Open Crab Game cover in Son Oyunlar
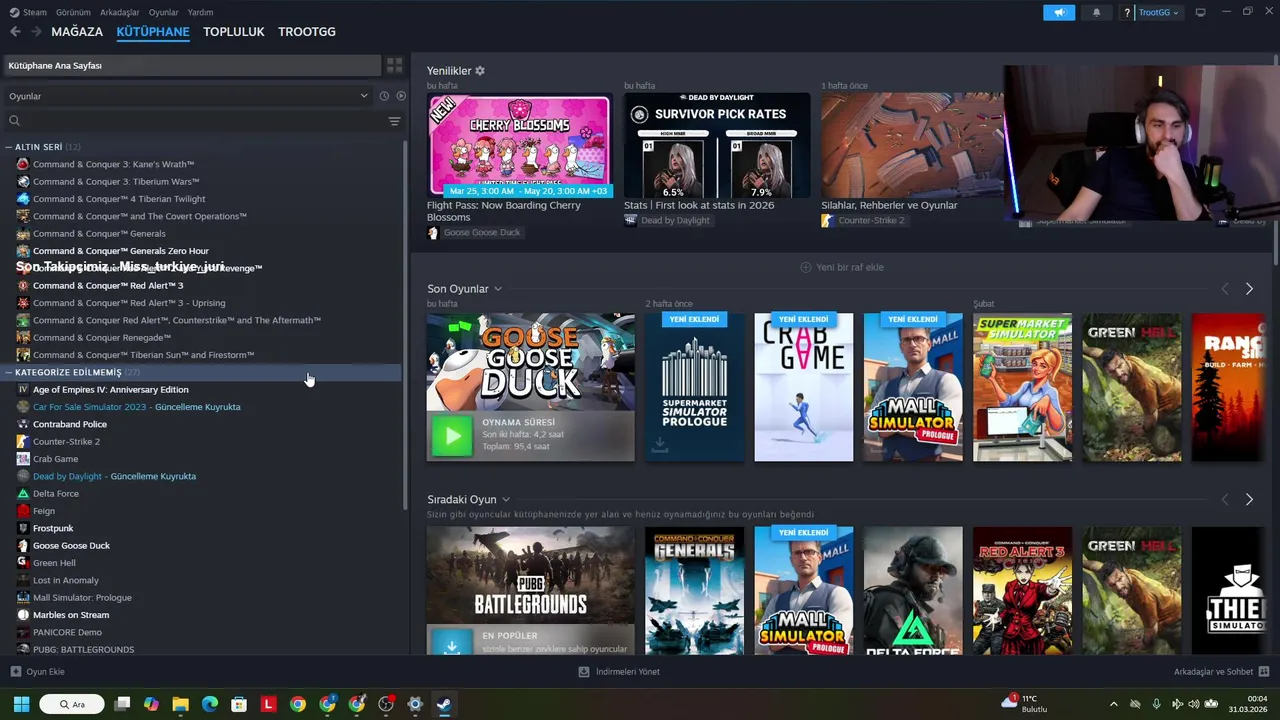The height and width of the screenshot is (720, 1280). 804,387
